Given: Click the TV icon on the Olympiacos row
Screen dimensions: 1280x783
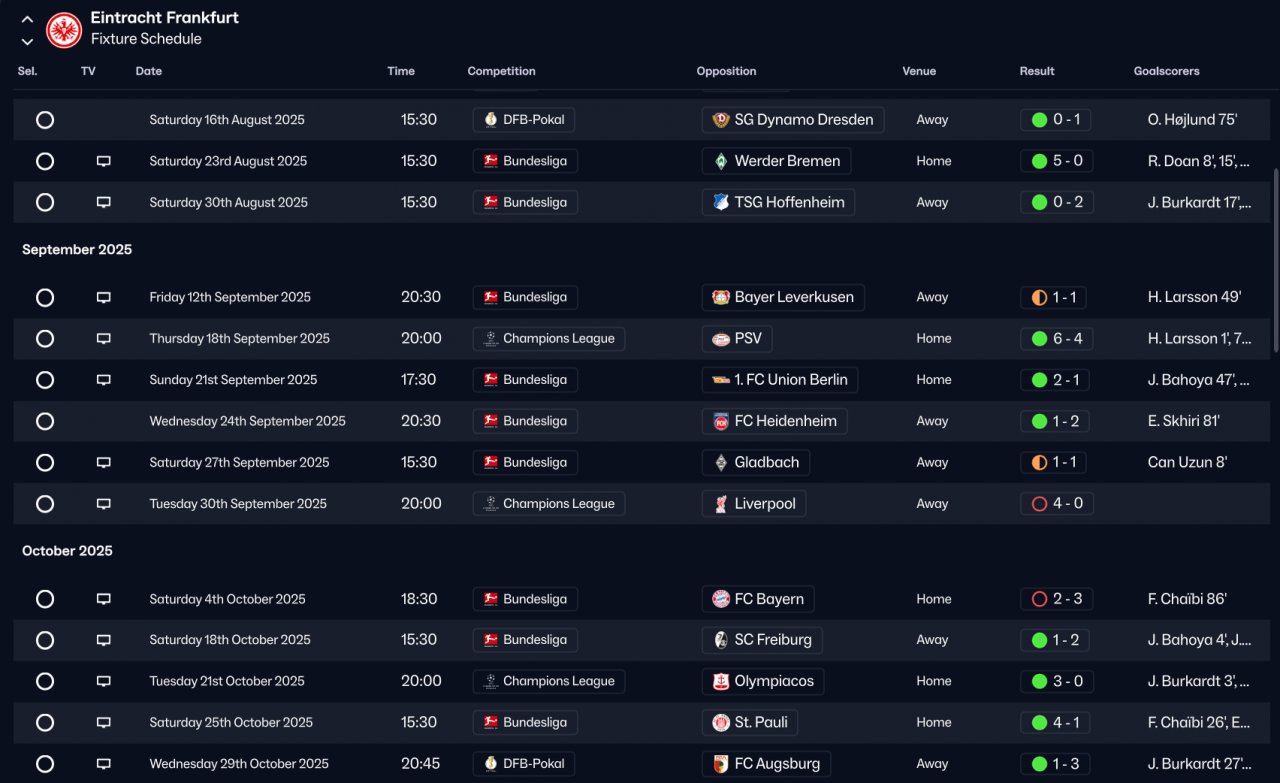Looking at the screenshot, I should pyautogui.click(x=103, y=681).
